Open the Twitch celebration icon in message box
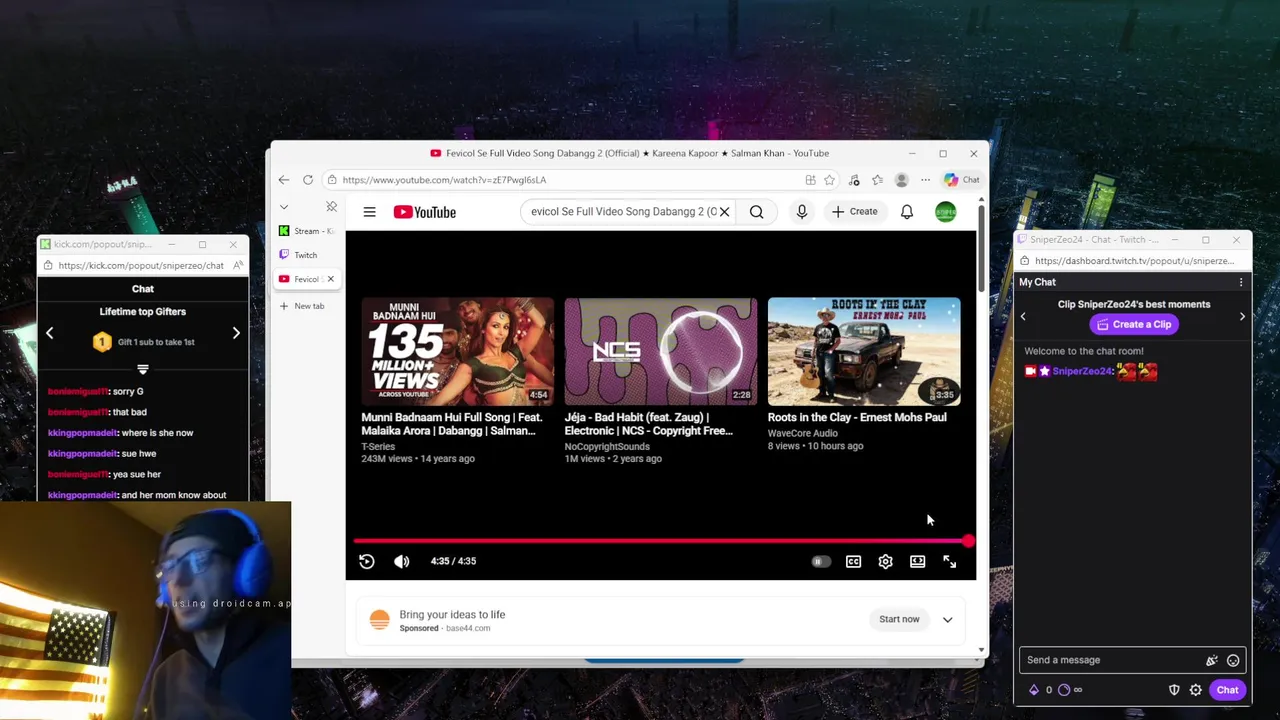The width and height of the screenshot is (1280, 720). tap(1212, 660)
